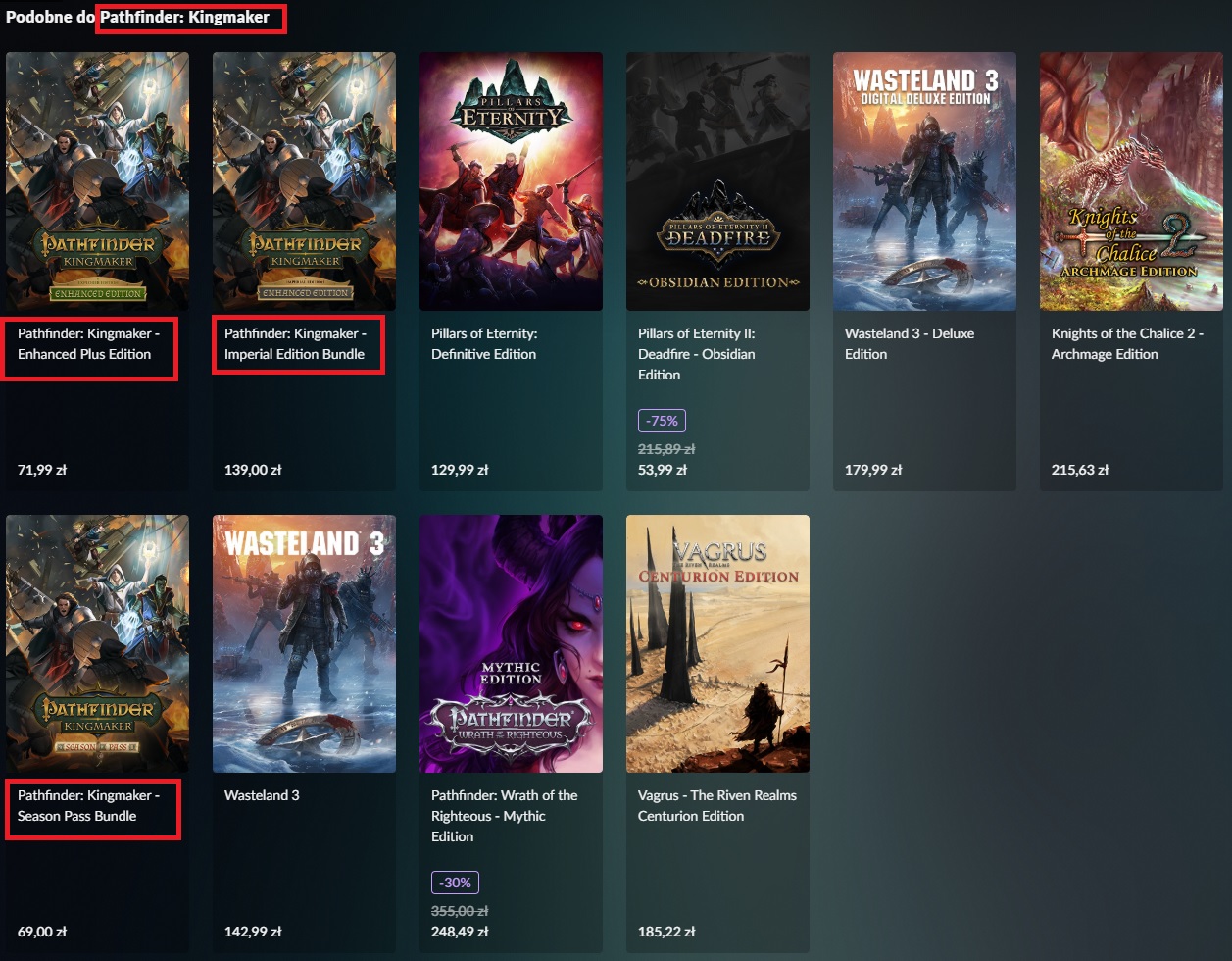Click the crossed-out 355,00 zł price
The height and width of the screenshot is (961, 1232).
(460, 911)
